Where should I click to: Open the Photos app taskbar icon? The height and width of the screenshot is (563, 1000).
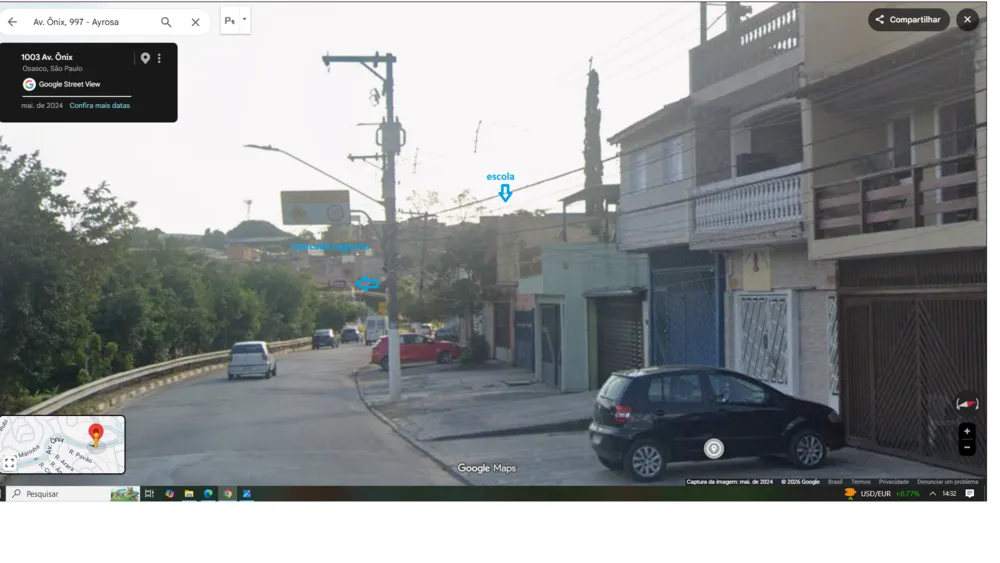(247, 494)
